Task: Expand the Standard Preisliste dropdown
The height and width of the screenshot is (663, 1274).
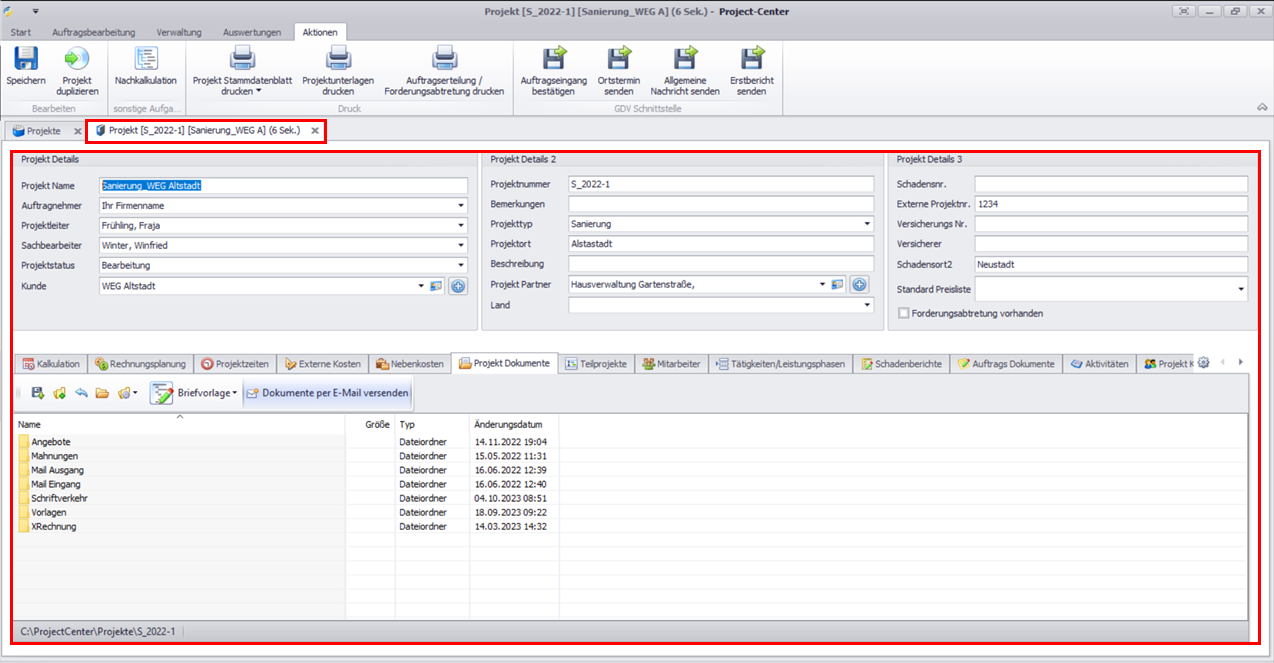Action: [1241, 289]
